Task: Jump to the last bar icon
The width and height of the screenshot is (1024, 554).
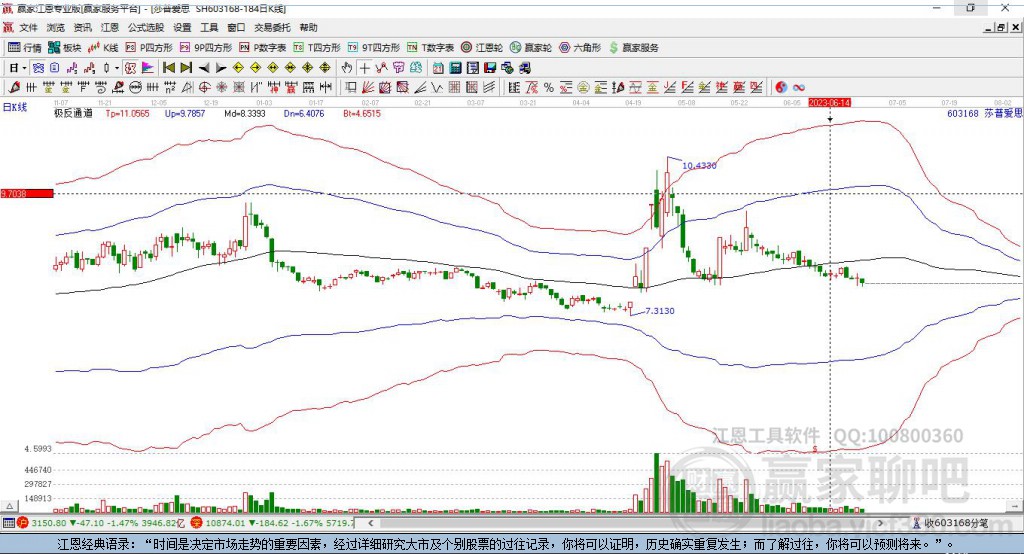Action: (x=186, y=68)
